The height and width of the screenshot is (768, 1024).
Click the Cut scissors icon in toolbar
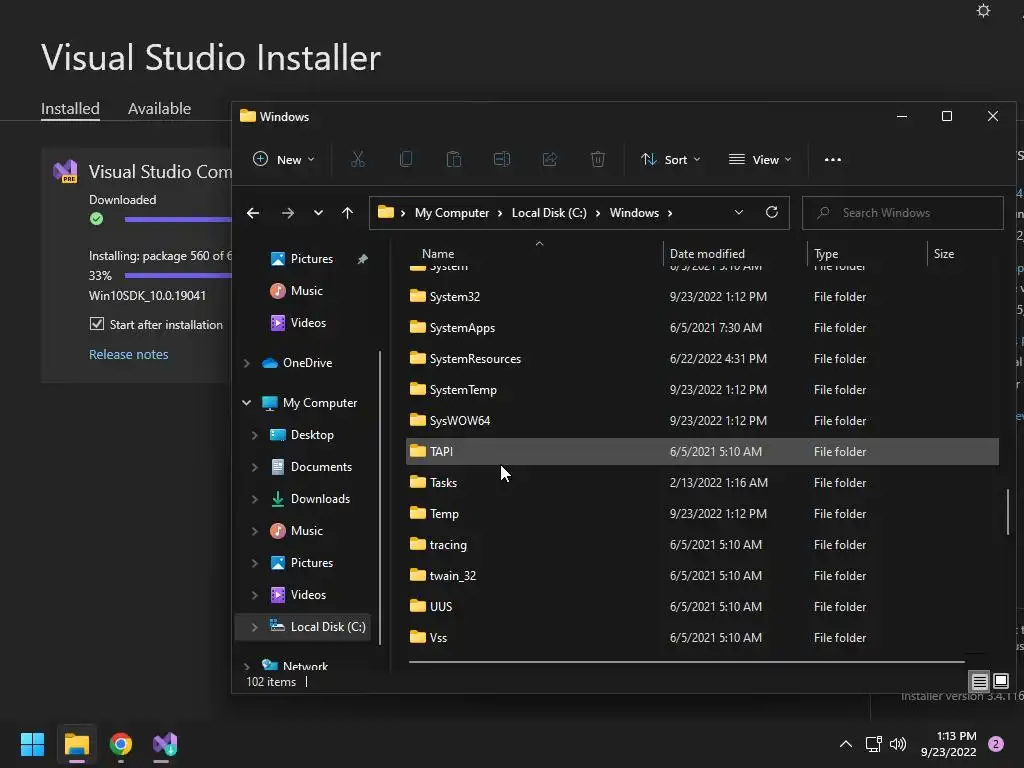pyautogui.click(x=358, y=159)
